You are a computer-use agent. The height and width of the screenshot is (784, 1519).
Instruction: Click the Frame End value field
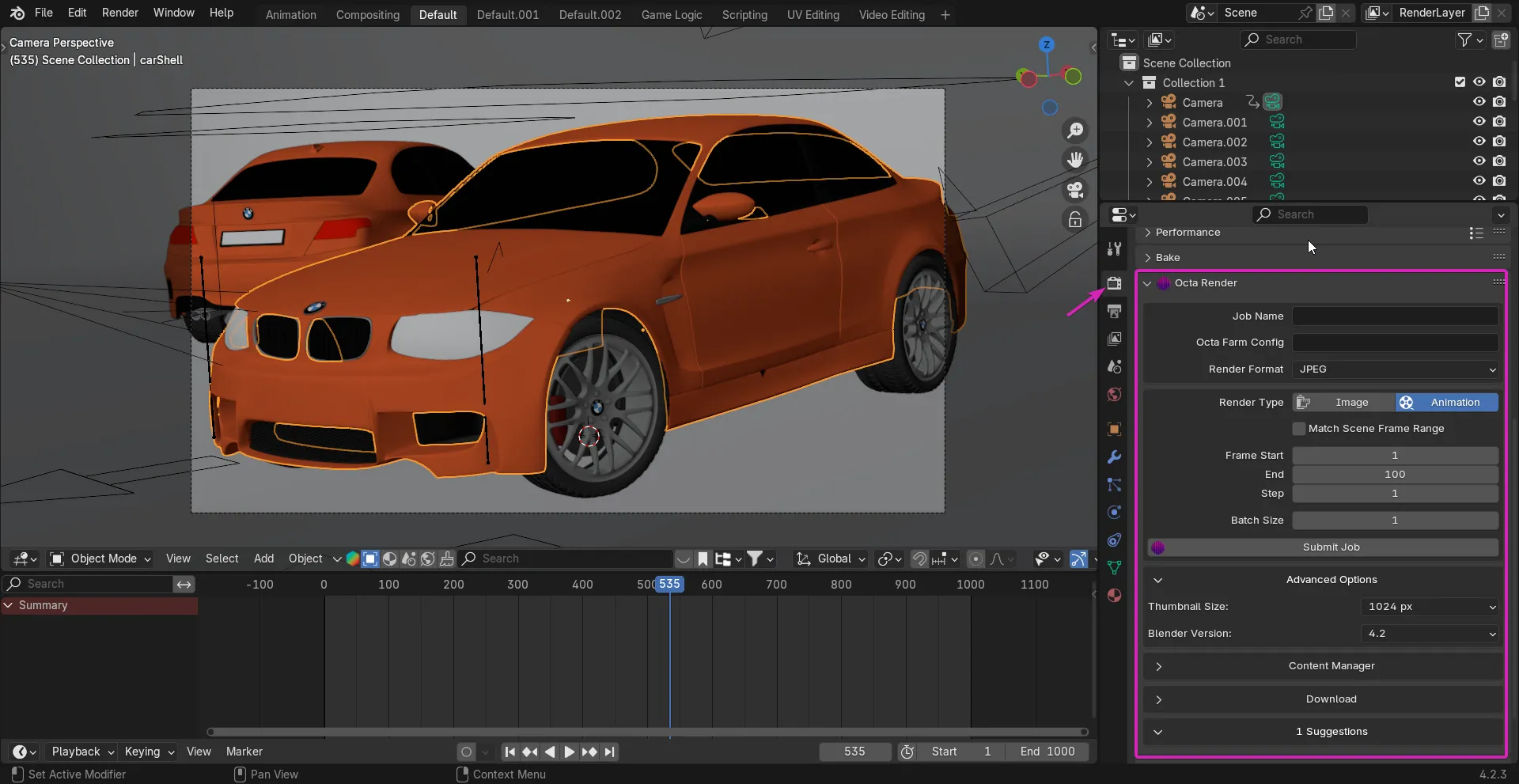[1396, 475]
